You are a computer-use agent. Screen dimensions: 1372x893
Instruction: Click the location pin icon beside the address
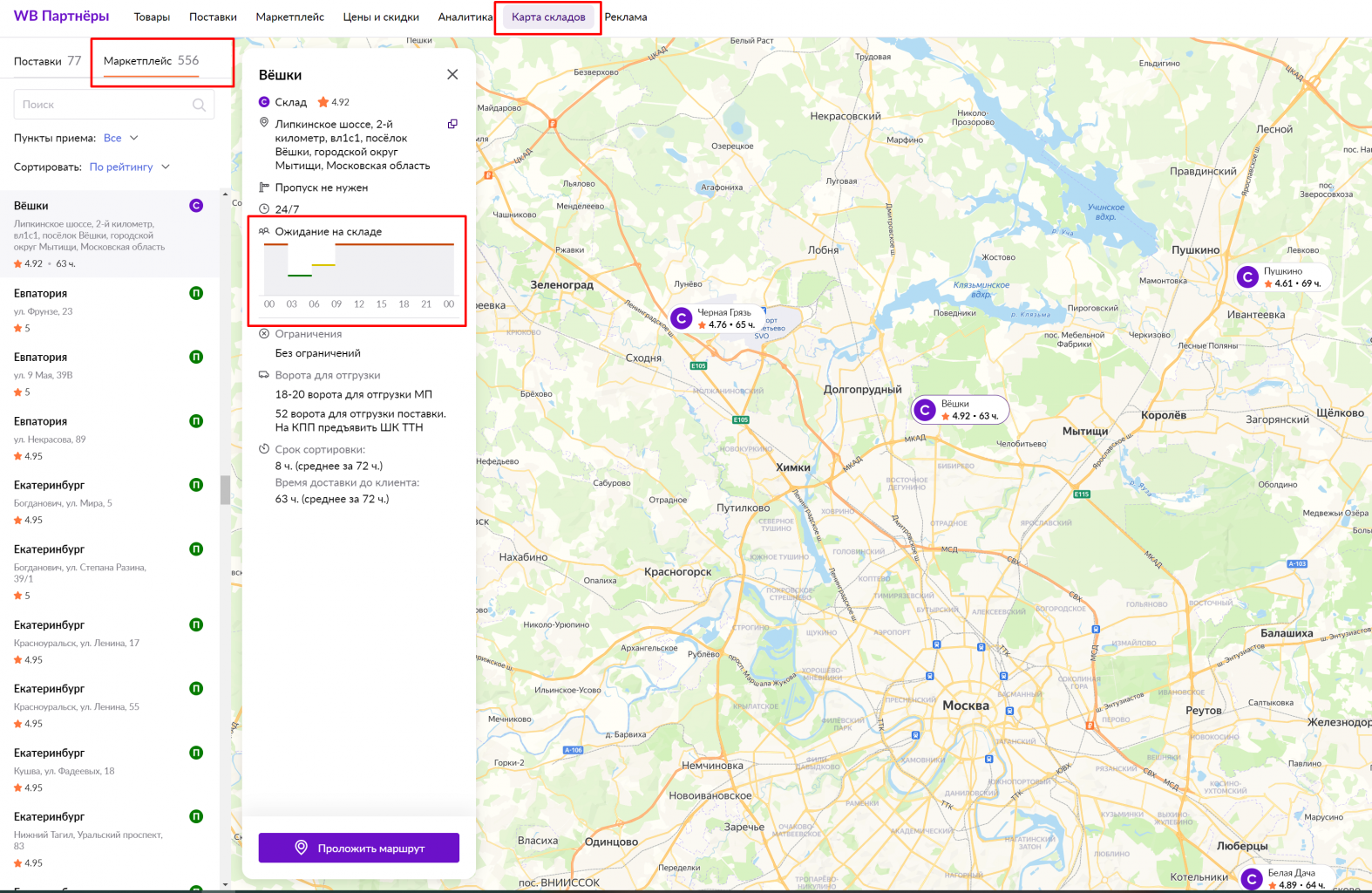click(264, 124)
